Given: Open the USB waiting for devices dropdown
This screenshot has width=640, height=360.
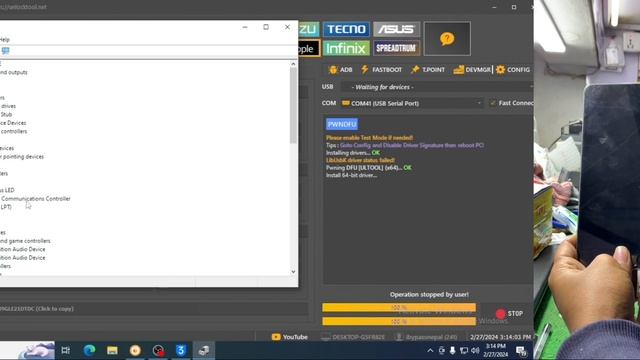Looking at the screenshot, I should (437, 87).
